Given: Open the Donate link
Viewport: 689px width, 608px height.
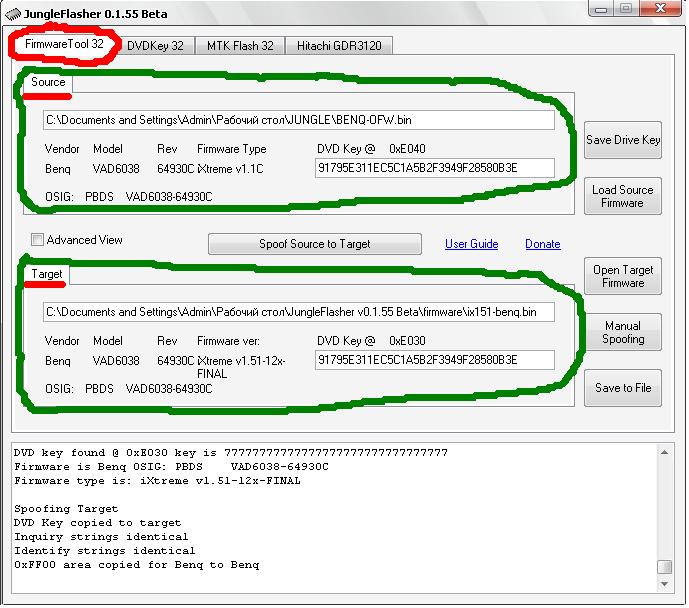Looking at the screenshot, I should tap(543, 244).
